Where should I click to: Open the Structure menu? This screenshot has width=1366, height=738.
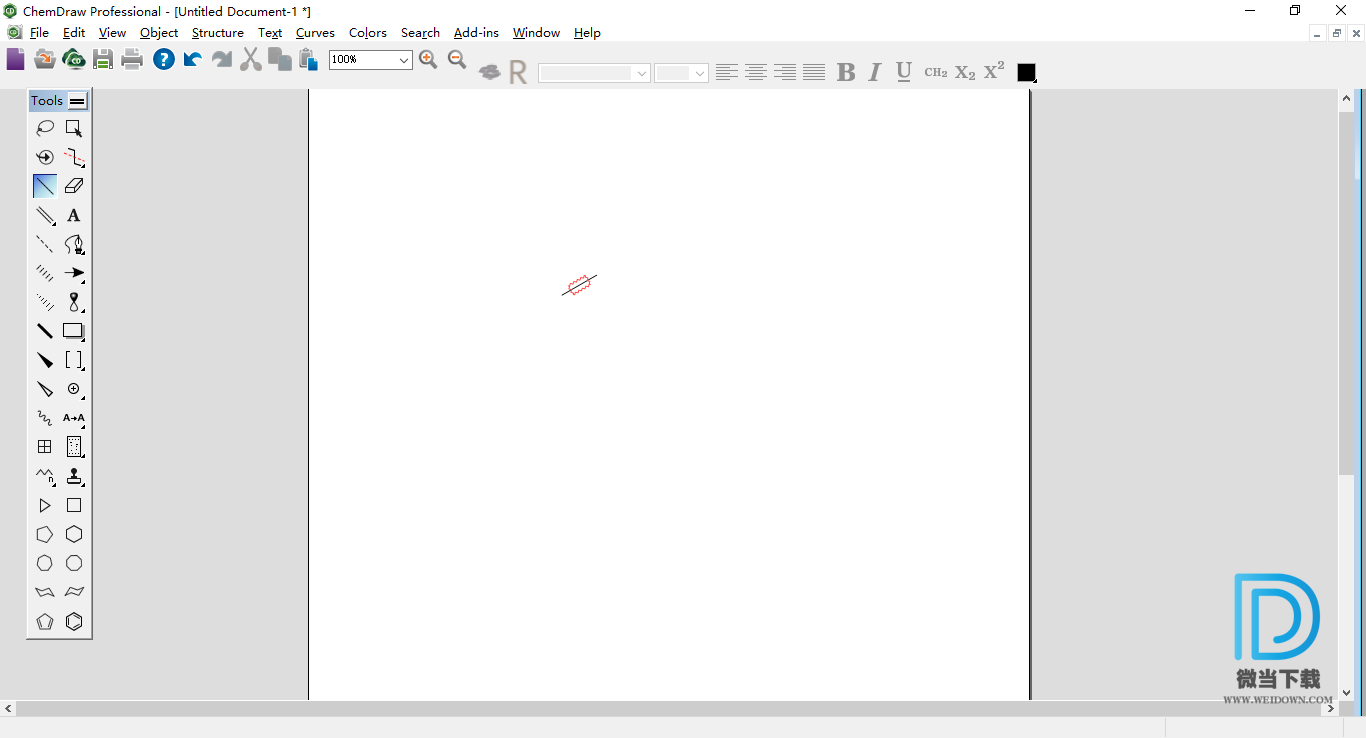pos(217,33)
